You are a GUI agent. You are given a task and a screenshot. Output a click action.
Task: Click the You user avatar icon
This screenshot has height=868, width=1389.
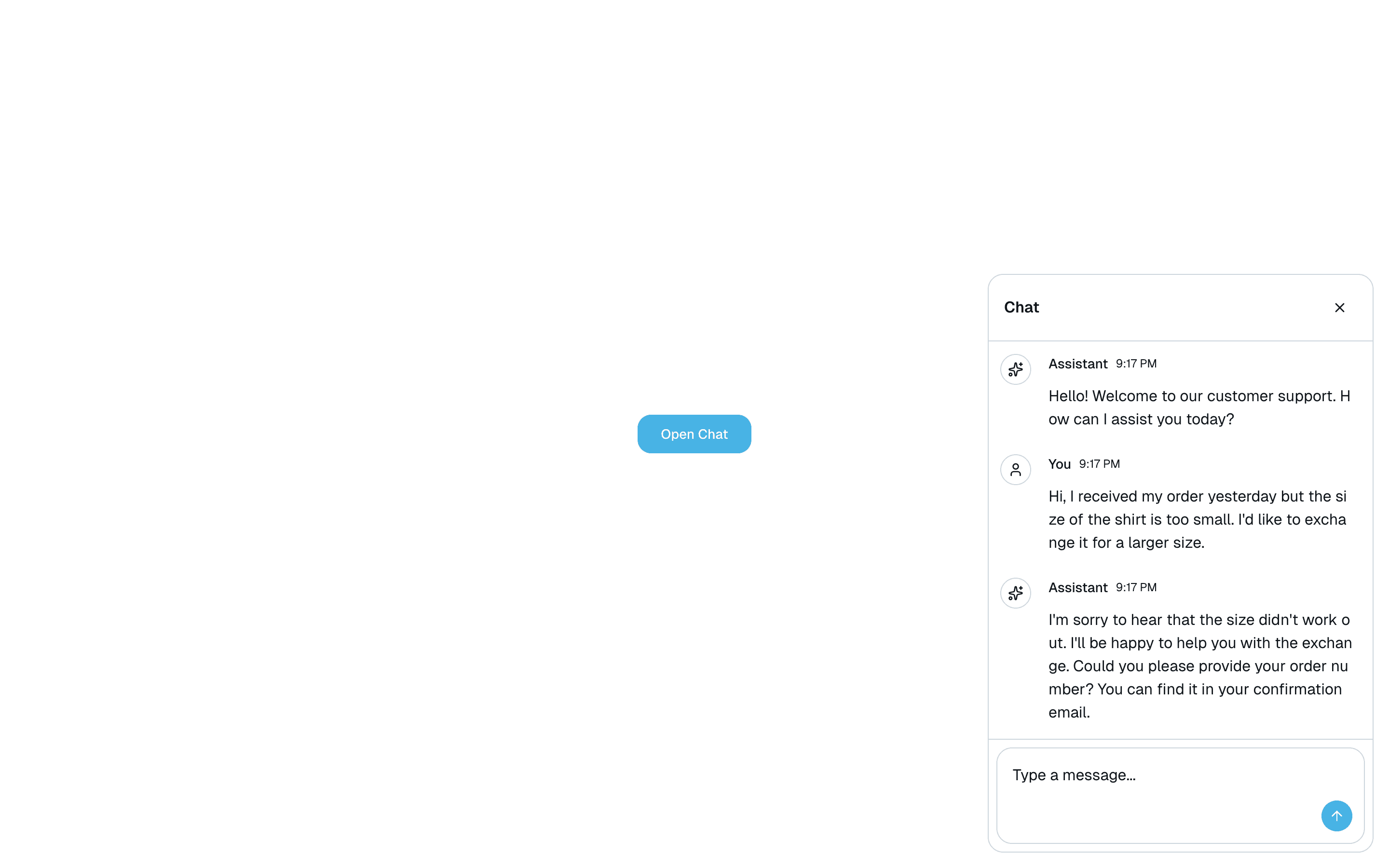pos(1015,470)
